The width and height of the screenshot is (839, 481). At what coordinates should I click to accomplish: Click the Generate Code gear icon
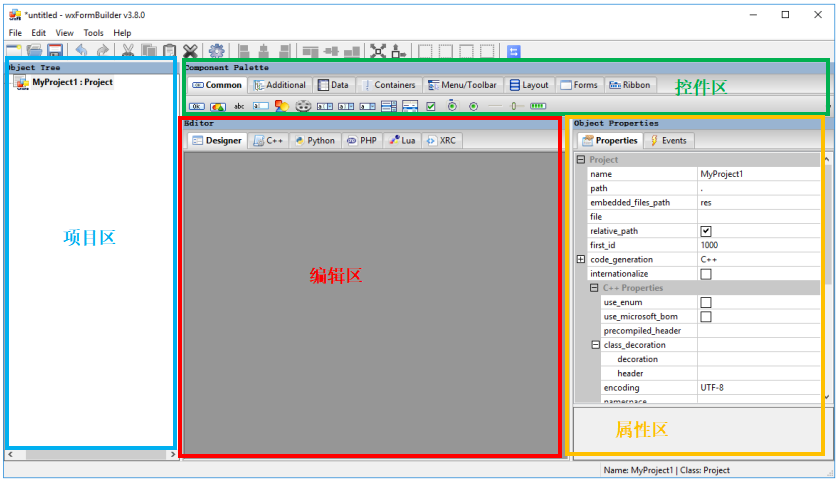pyautogui.click(x=217, y=51)
